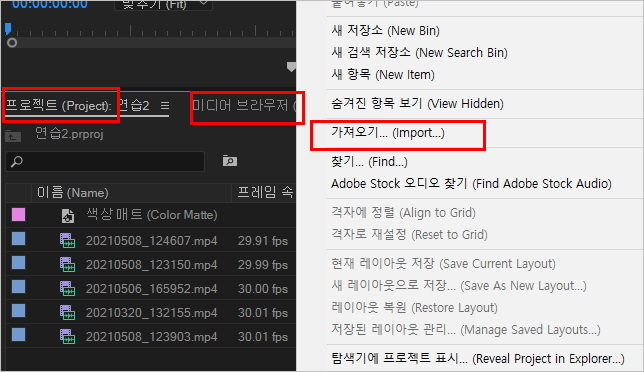Screen dimensions: 644x372
Task: Click the blue label swatch of 20210508_123903.mp4
Action: pyautogui.click(x=18, y=335)
